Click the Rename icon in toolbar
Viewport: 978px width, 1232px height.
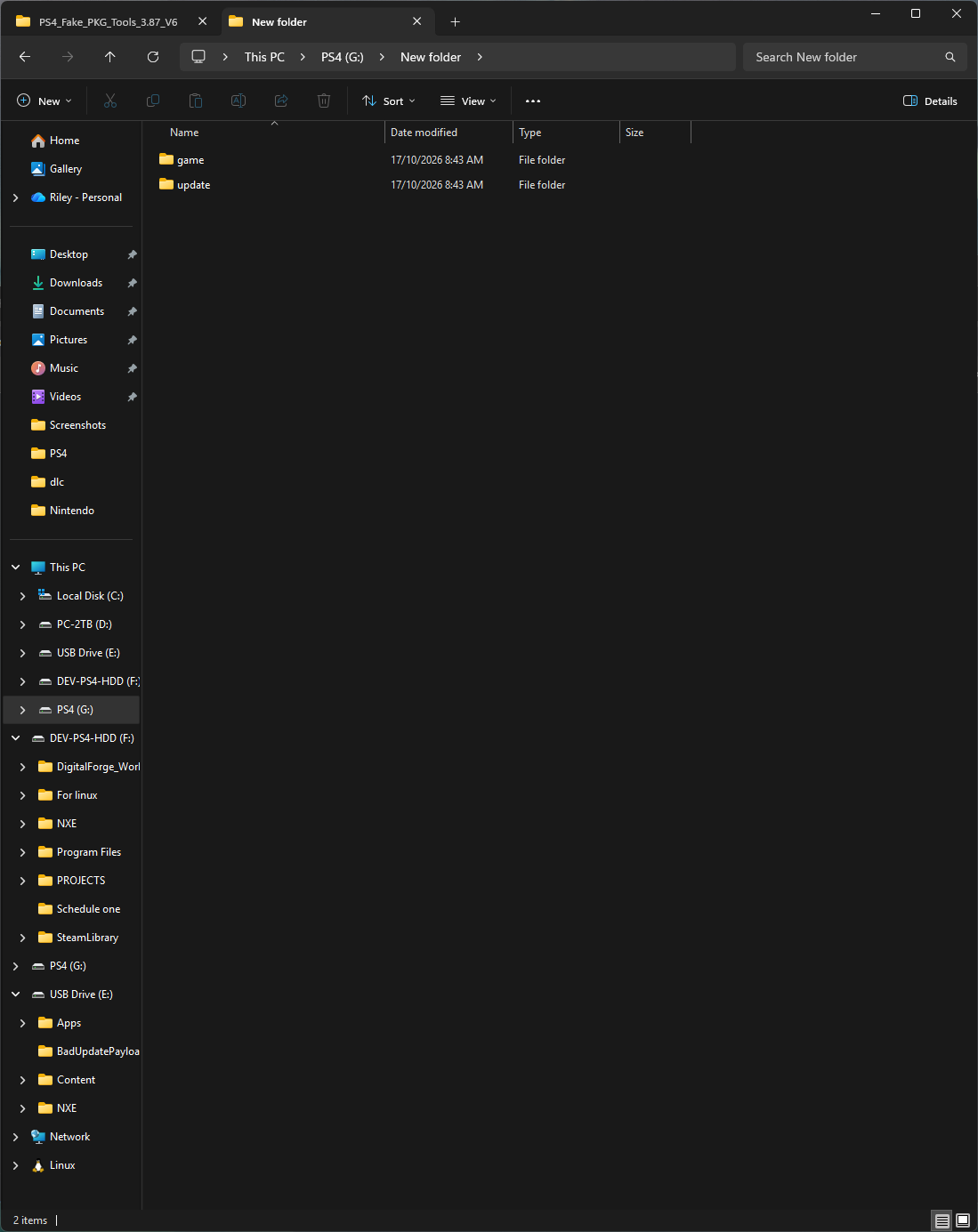tap(238, 101)
